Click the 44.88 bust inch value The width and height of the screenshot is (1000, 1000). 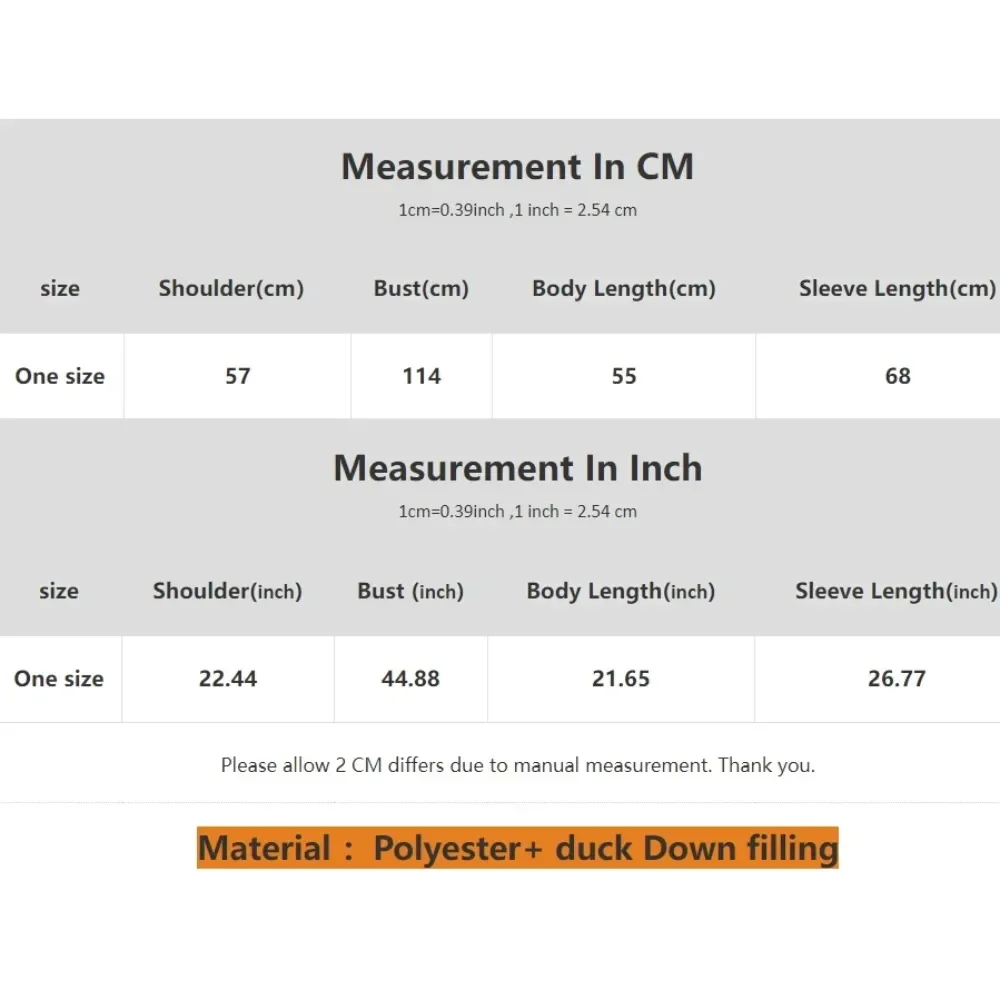(x=410, y=679)
